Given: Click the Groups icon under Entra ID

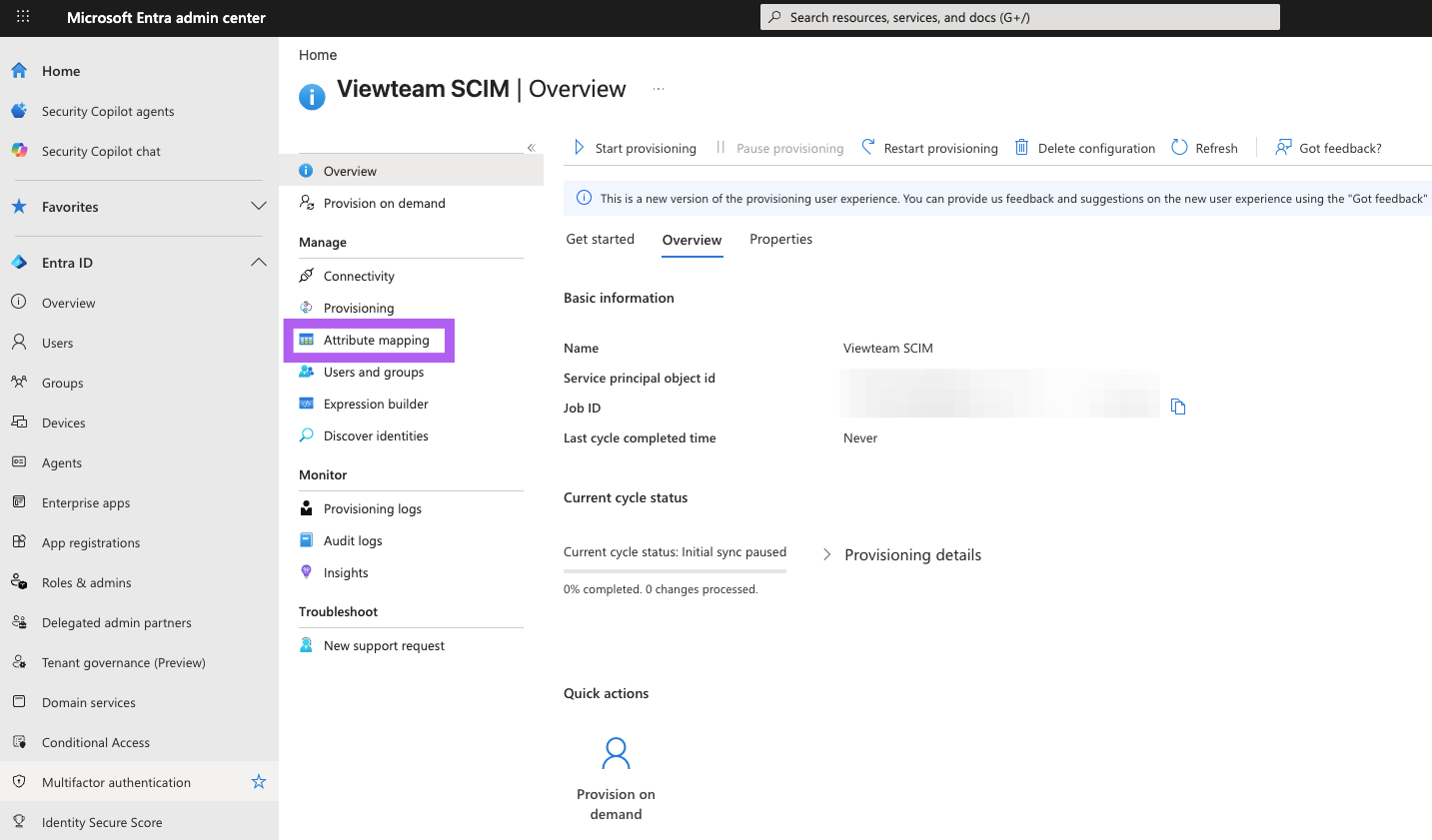Looking at the screenshot, I should pyautogui.click(x=19, y=383).
